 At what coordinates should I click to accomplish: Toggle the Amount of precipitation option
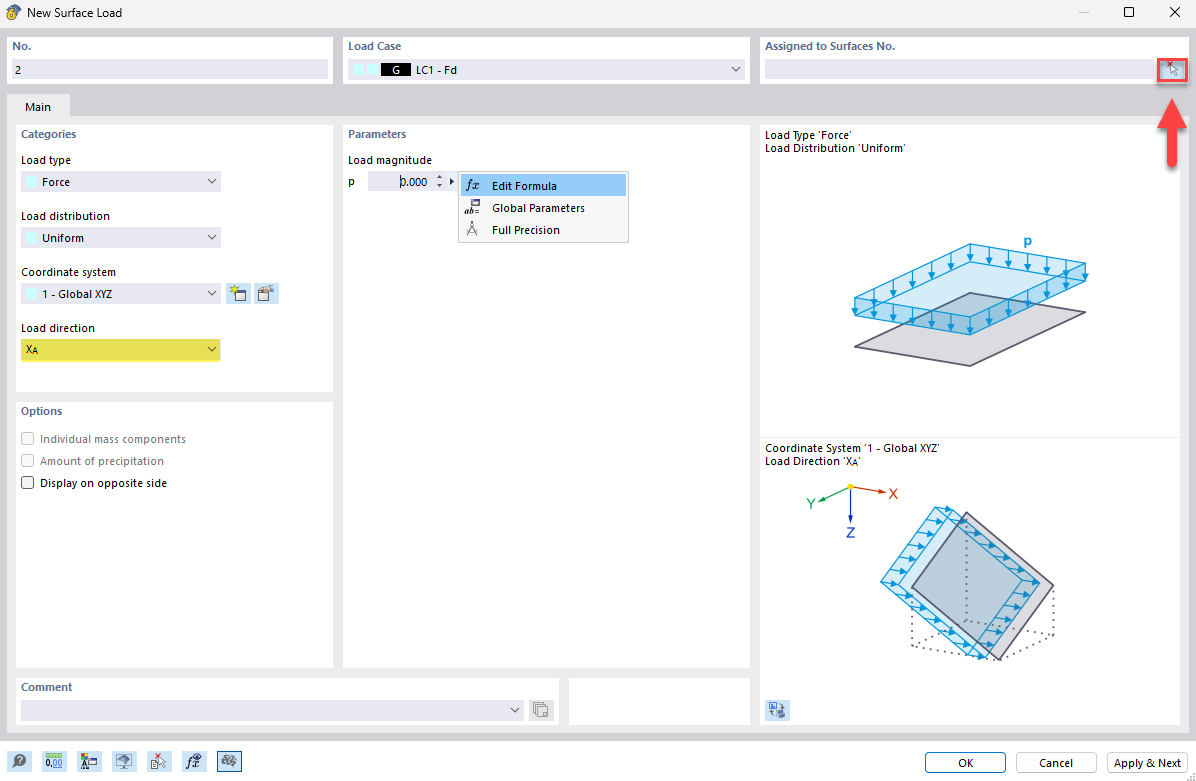click(27, 461)
